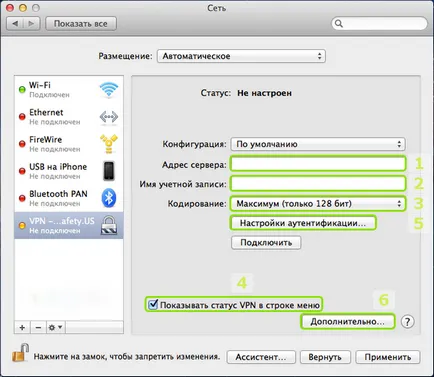The width and height of the screenshot is (434, 377).
Task: Click the search field in toolbar
Action: 379,24
